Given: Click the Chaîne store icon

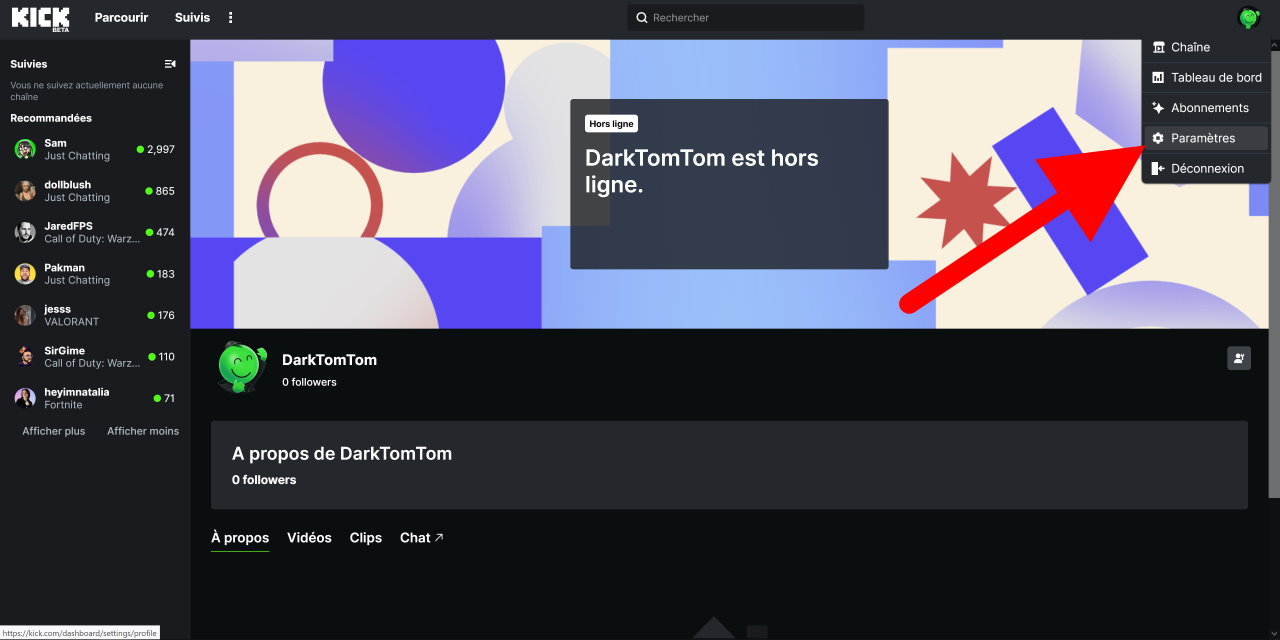Looking at the screenshot, I should pyautogui.click(x=1158, y=47).
